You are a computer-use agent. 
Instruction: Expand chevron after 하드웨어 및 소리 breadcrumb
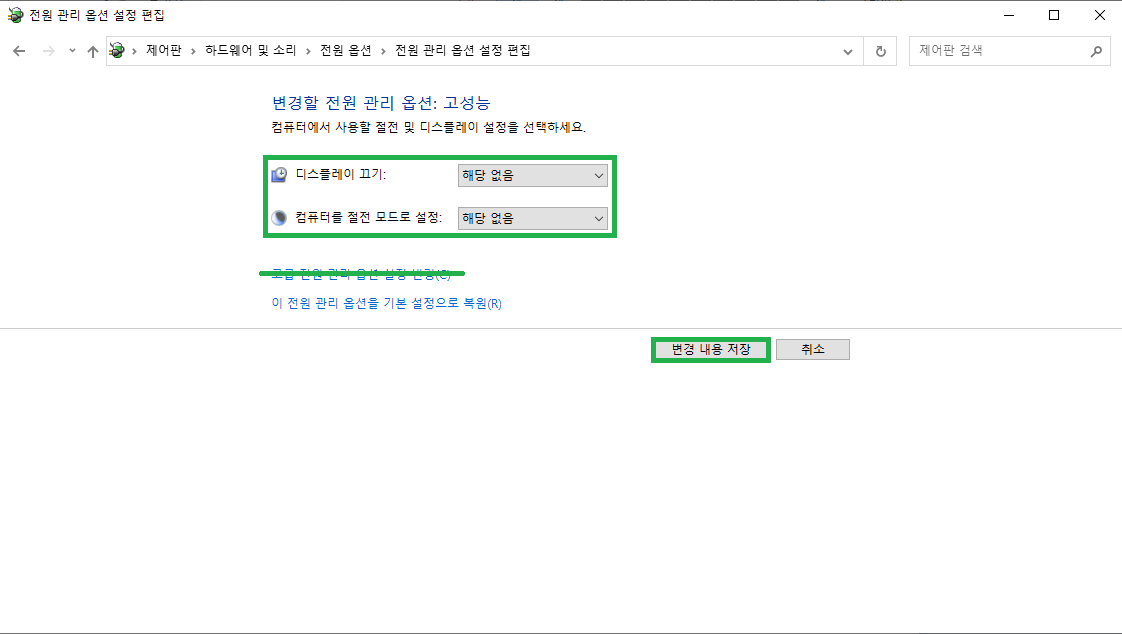click(308, 51)
